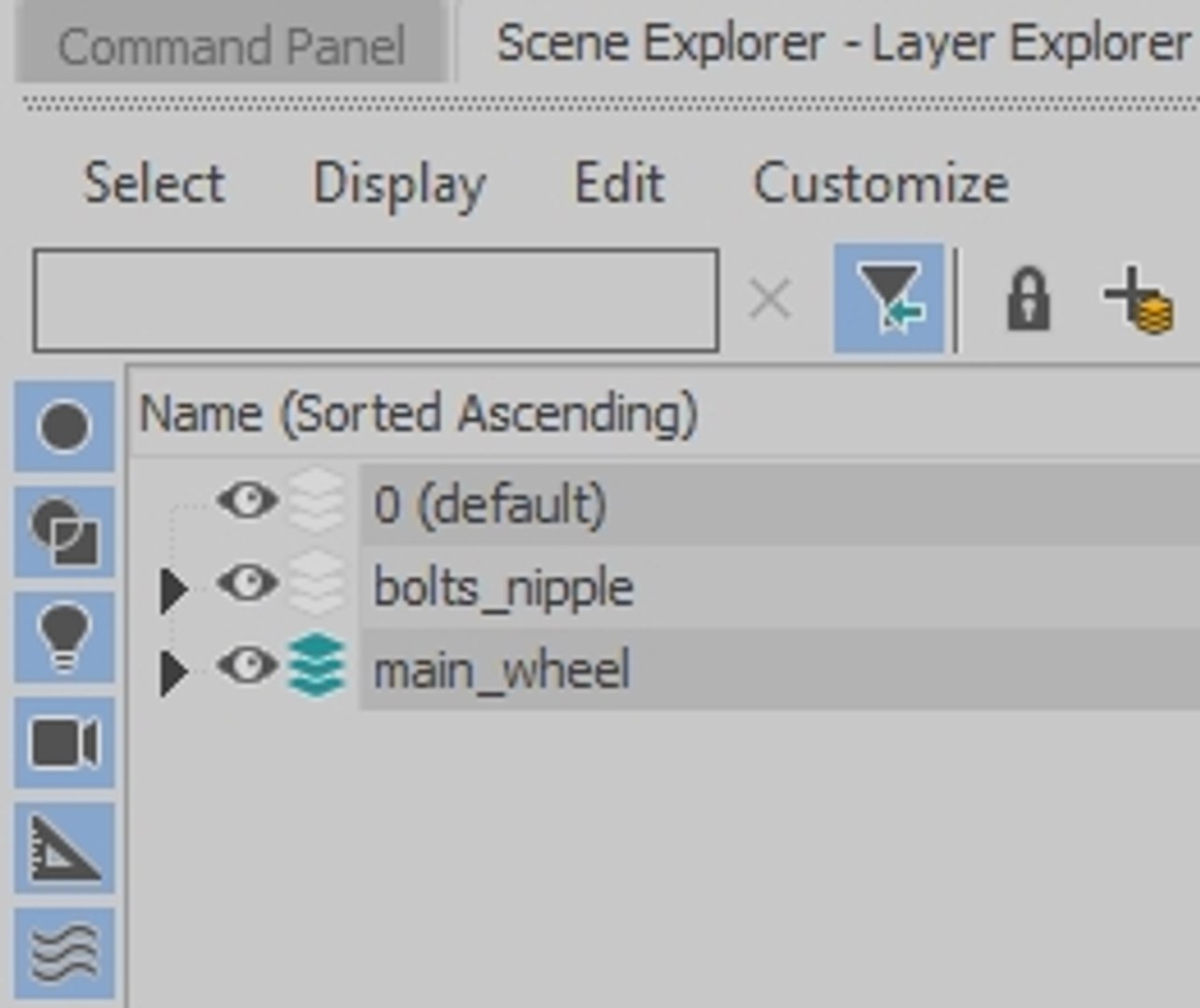1200x1008 pixels.
Task: Open the Customize menu
Action: [880, 183]
